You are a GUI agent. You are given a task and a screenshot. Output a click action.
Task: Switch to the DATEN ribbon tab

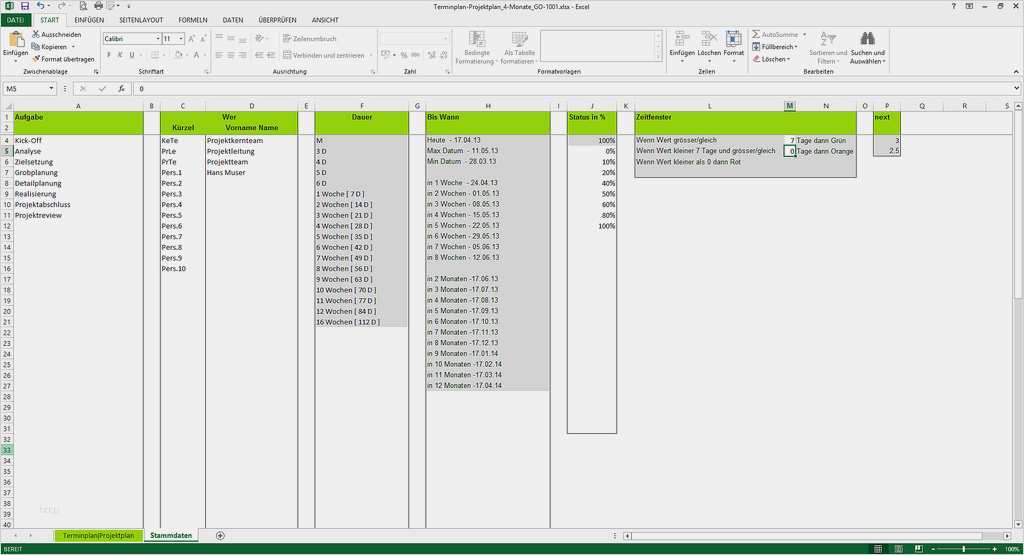(x=232, y=20)
